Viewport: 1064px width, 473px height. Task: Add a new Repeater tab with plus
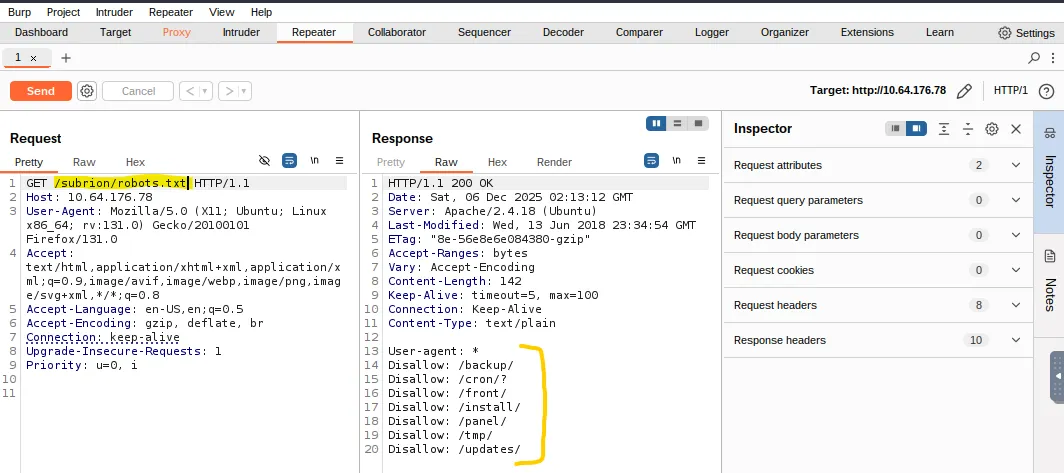[66, 58]
